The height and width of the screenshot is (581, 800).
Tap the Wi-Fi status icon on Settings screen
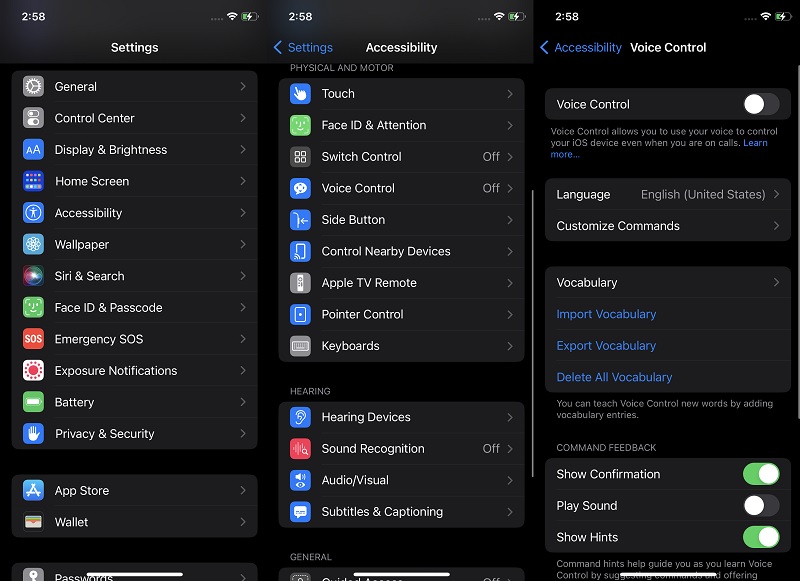[x=232, y=16]
